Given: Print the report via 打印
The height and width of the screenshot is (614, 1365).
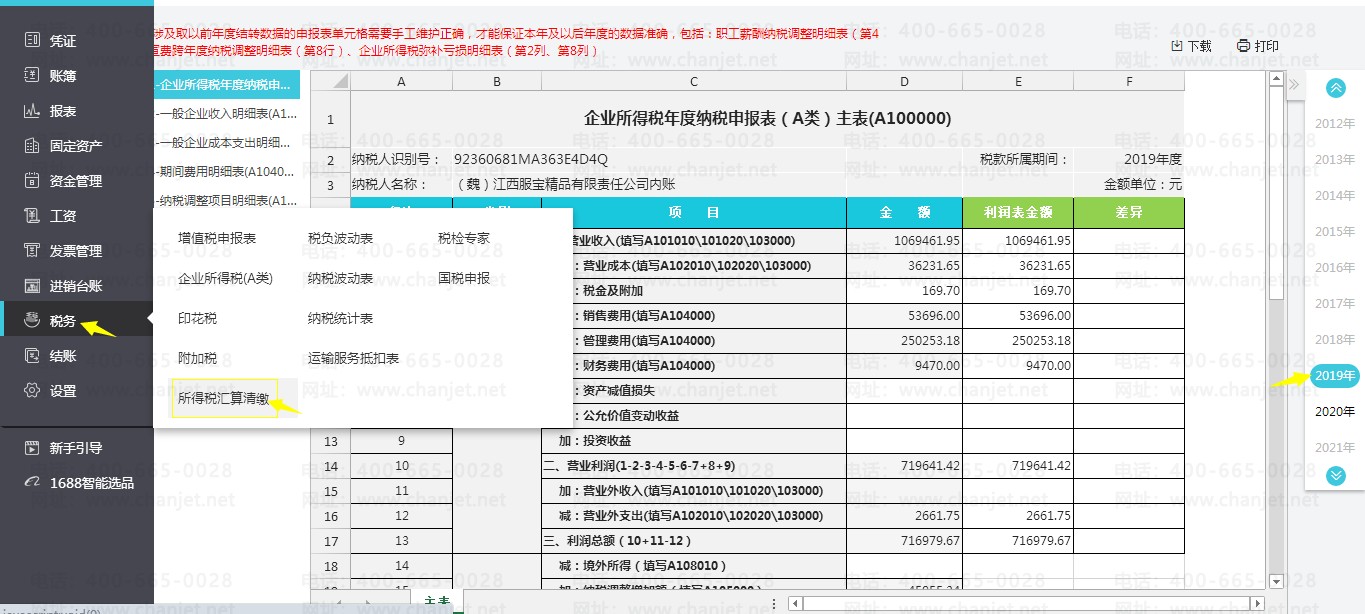Looking at the screenshot, I should [1258, 46].
